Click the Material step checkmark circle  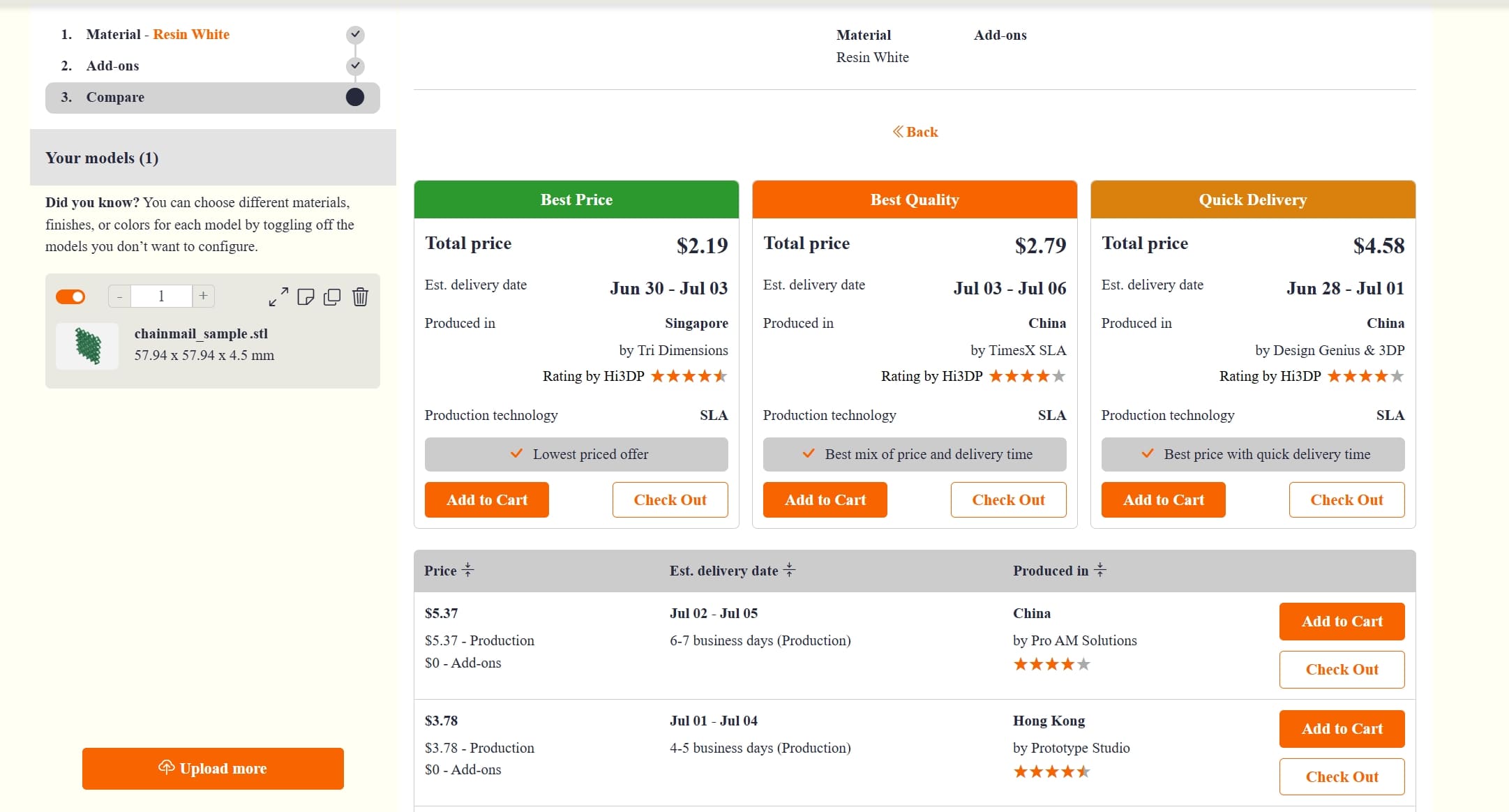pos(355,34)
